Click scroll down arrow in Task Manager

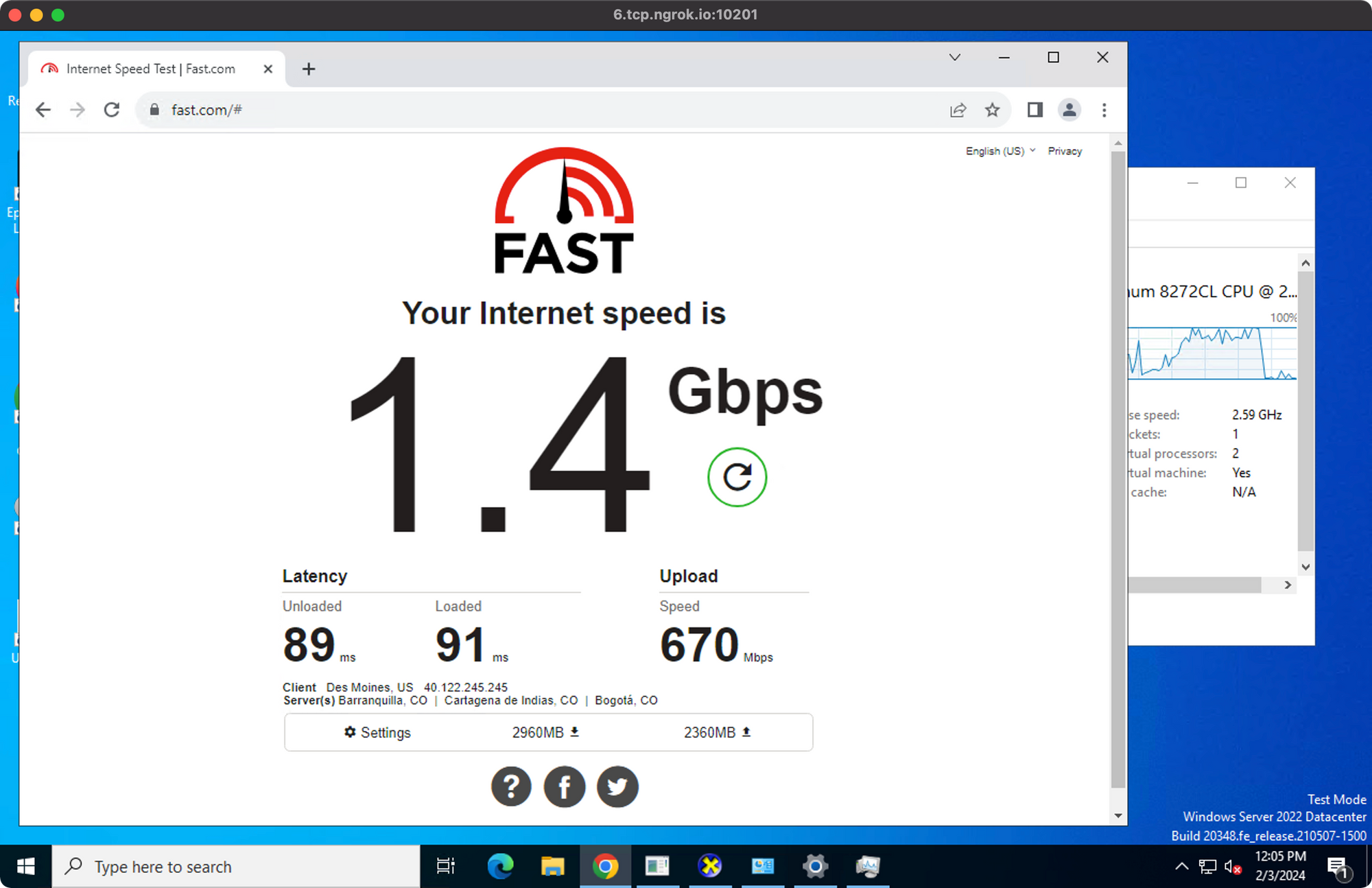[1305, 567]
